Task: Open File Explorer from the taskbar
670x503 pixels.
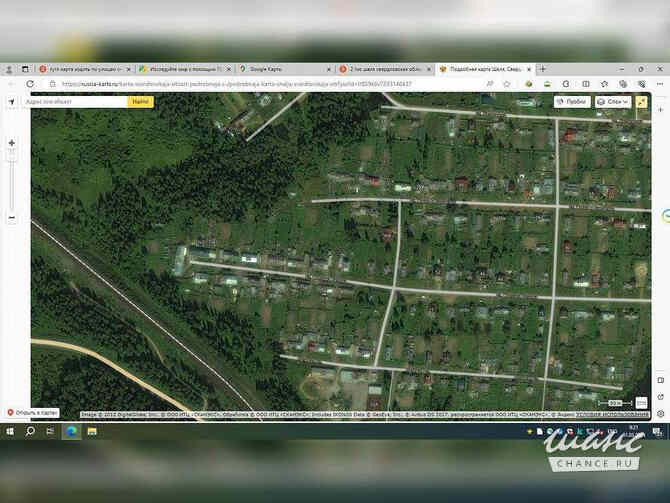Action: [x=91, y=431]
